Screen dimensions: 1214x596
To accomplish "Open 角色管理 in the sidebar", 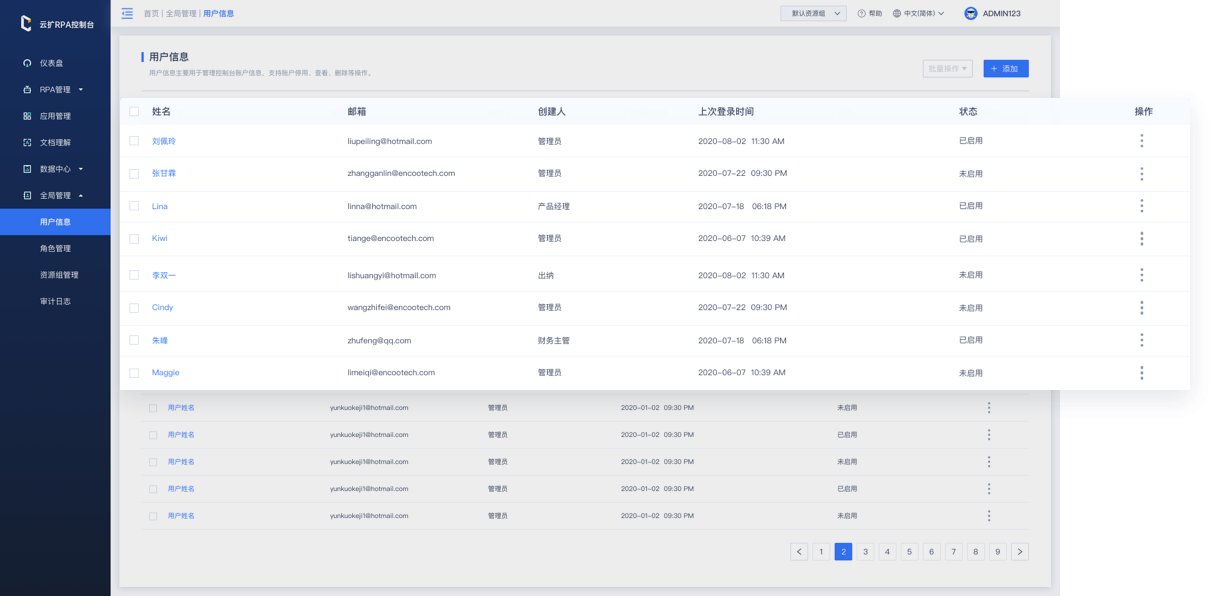I will (x=55, y=248).
